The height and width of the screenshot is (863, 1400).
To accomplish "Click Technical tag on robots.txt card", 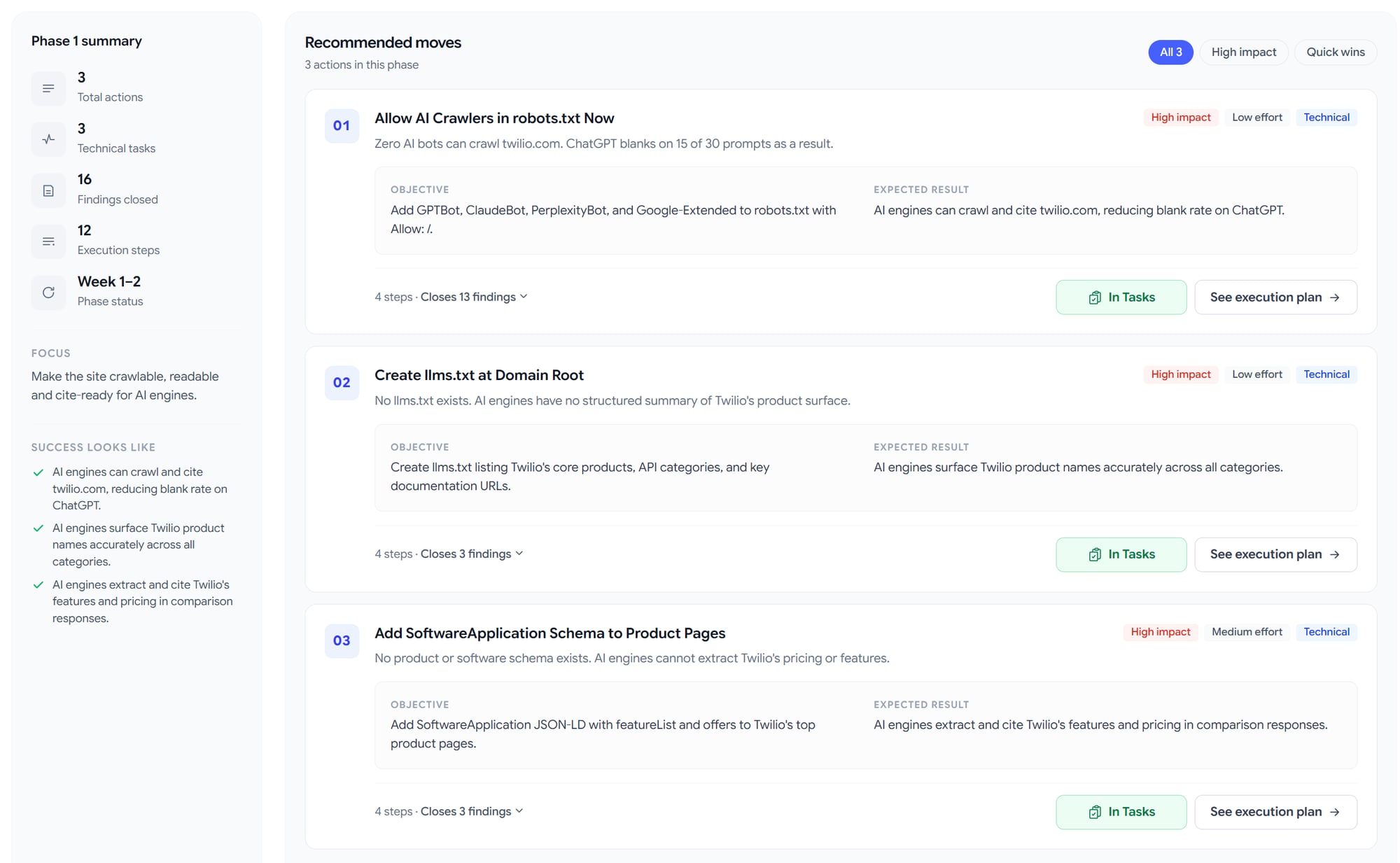I will pos(1326,118).
